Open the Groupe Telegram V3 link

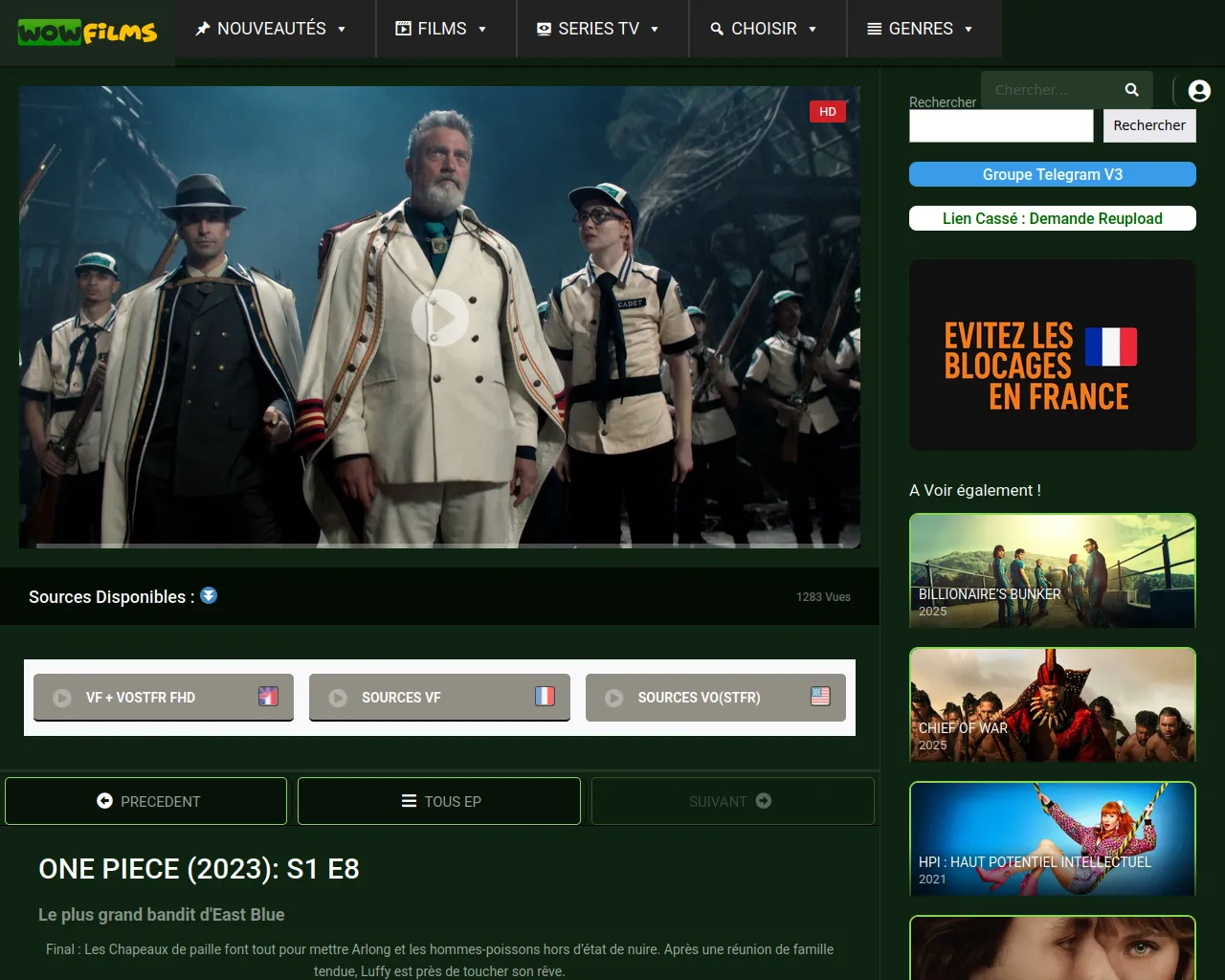(x=1053, y=174)
